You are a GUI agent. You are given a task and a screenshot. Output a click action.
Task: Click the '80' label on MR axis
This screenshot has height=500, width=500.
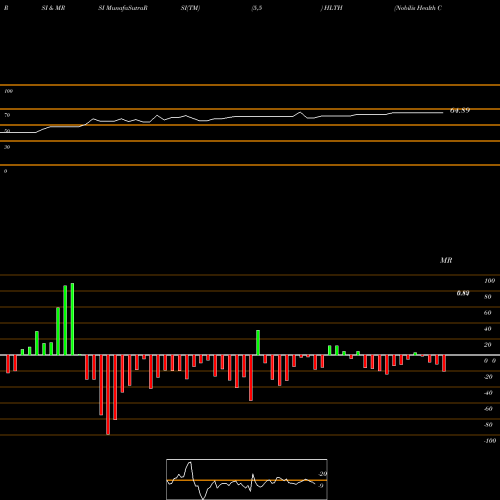tap(488, 297)
